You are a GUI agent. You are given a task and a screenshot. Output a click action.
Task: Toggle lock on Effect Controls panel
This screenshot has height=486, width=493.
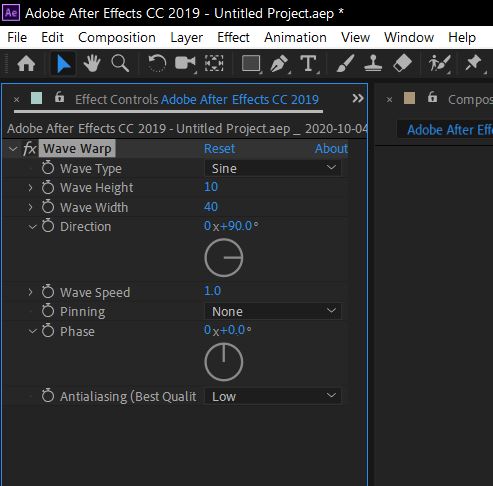(59, 97)
